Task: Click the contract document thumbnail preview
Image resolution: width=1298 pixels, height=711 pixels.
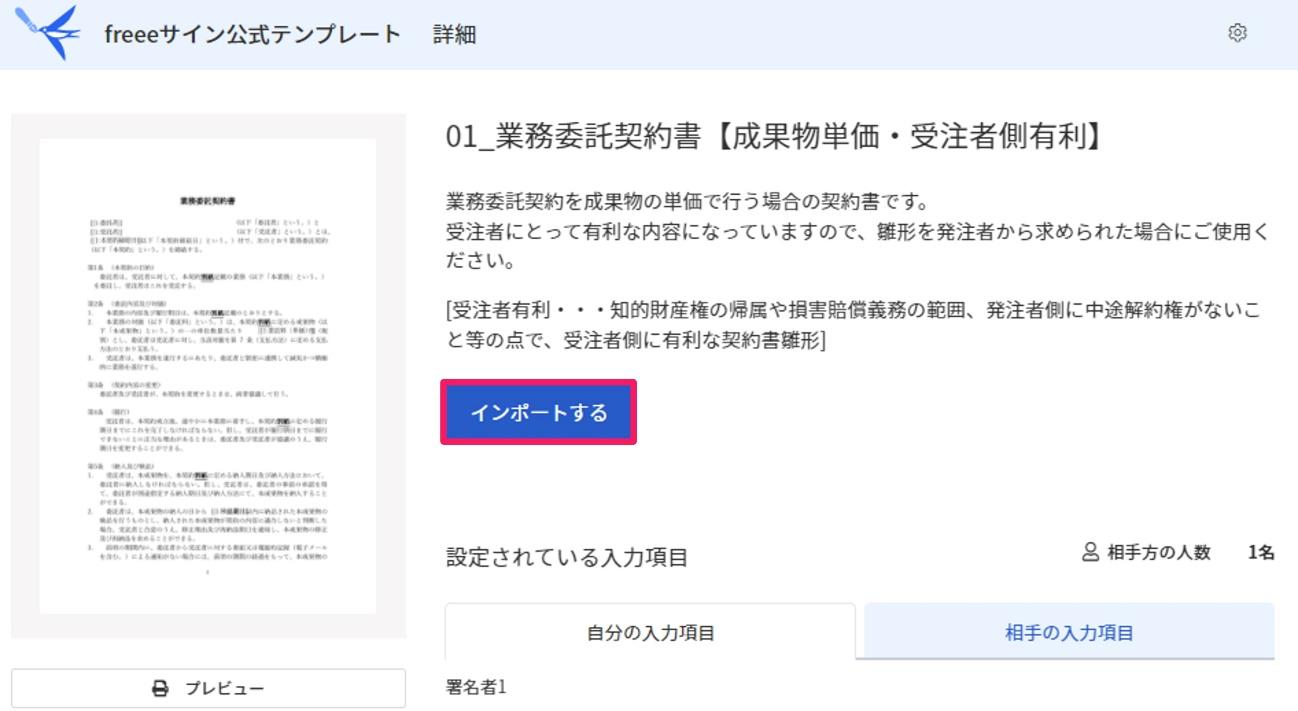Action: point(208,376)
